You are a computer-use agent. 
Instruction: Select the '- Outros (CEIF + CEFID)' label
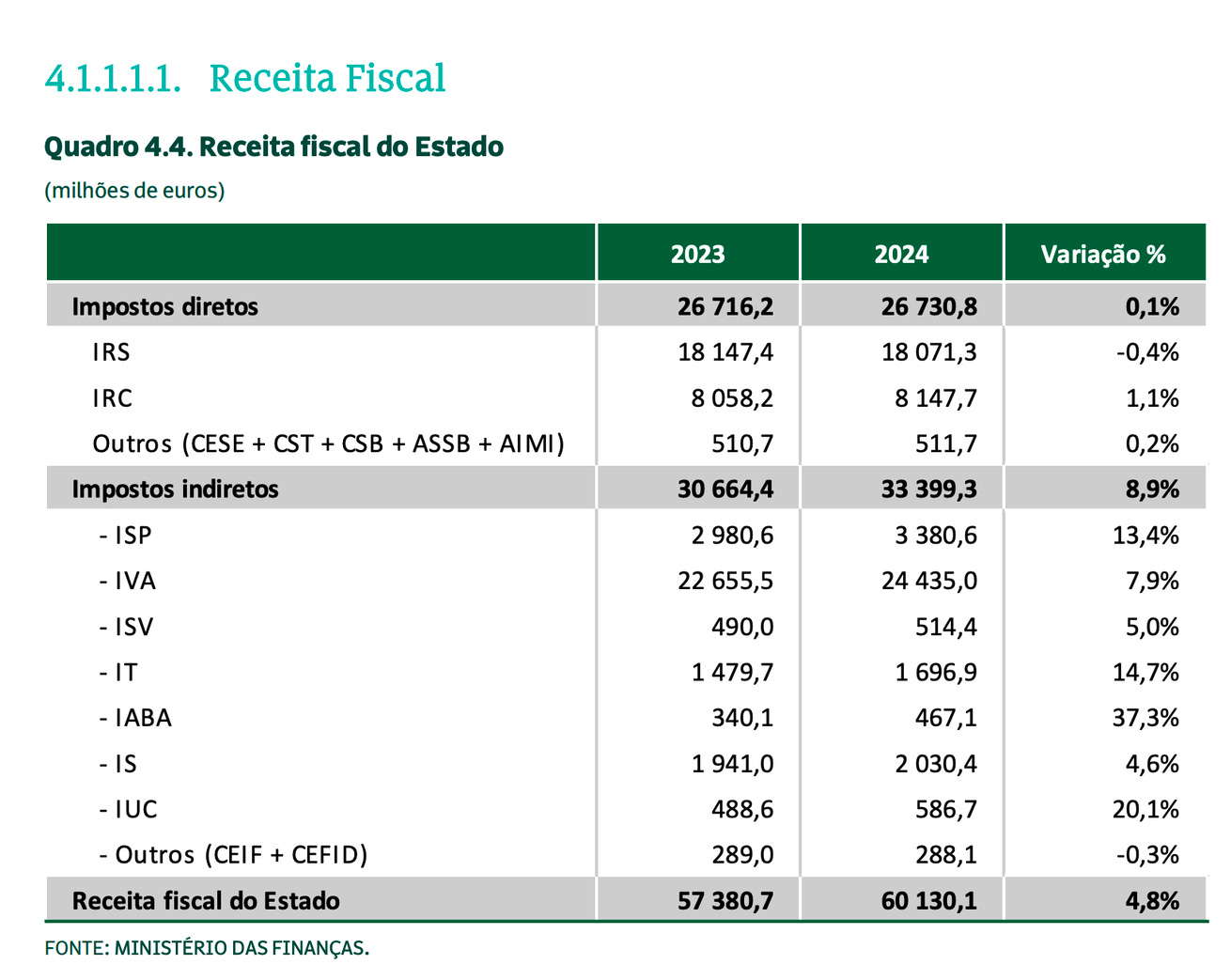click(233, 855)
